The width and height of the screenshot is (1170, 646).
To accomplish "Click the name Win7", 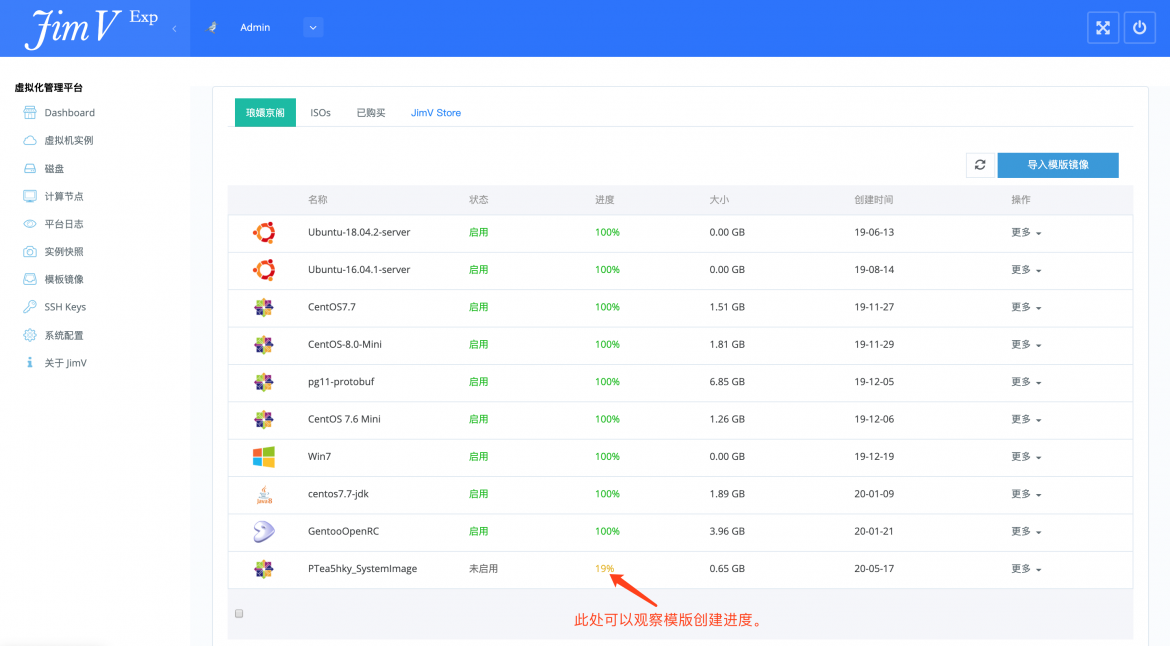I will point(319,457).
